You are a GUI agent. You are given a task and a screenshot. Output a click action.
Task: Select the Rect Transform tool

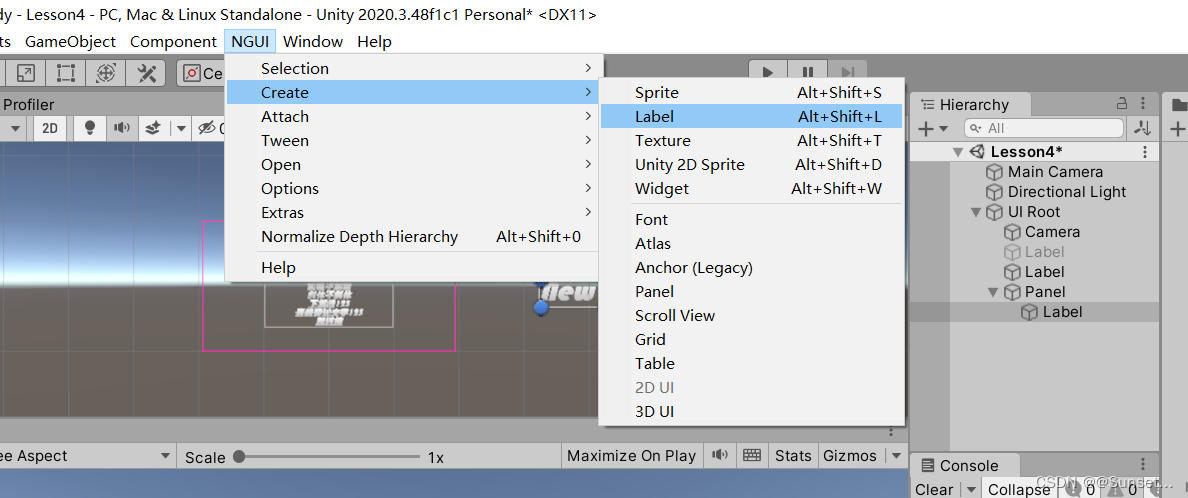click(65, 73)
